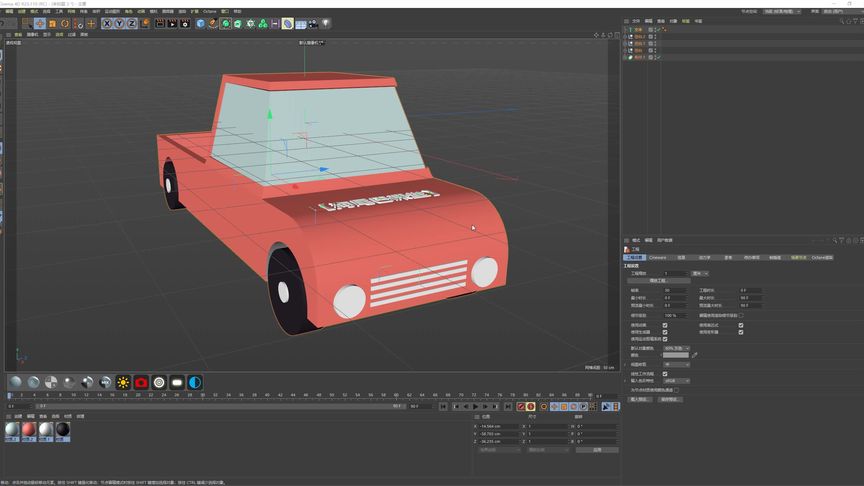Toggle the linear workflow checkbox

click(665, 374)
